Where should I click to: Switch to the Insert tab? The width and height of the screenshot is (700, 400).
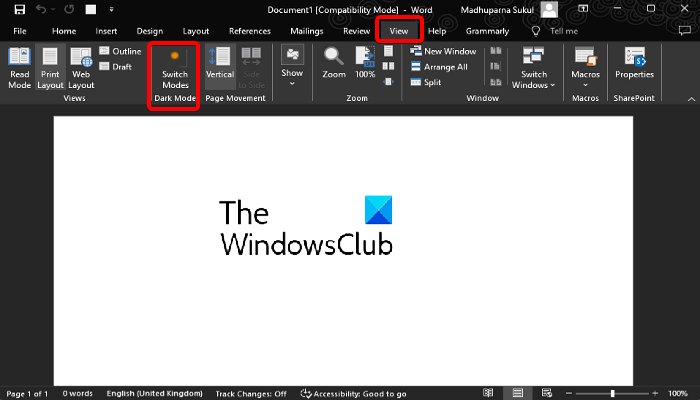(x=106, y=31)
